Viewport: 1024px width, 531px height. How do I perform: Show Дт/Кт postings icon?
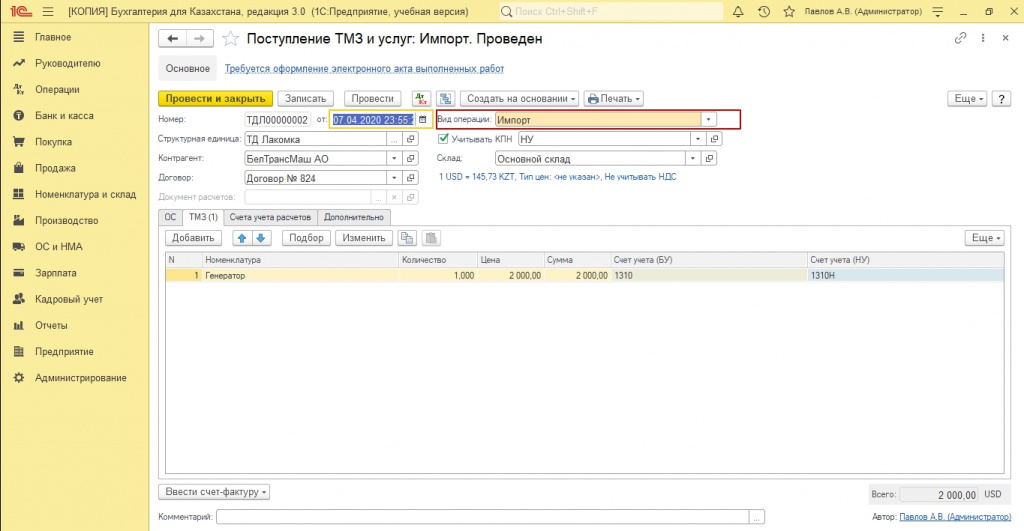(x=421, y=99)
